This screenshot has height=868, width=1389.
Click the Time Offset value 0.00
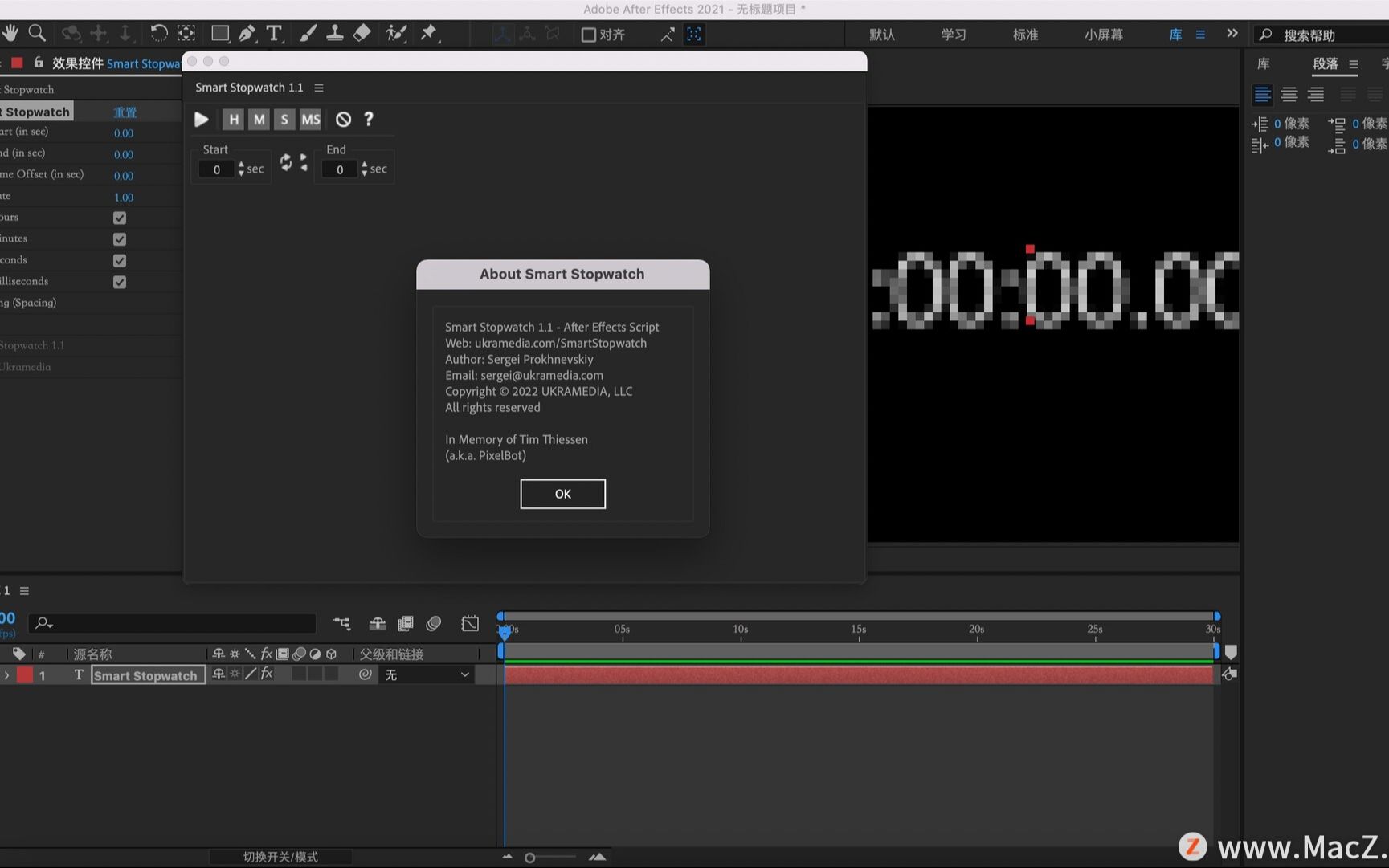coord(124,175)
